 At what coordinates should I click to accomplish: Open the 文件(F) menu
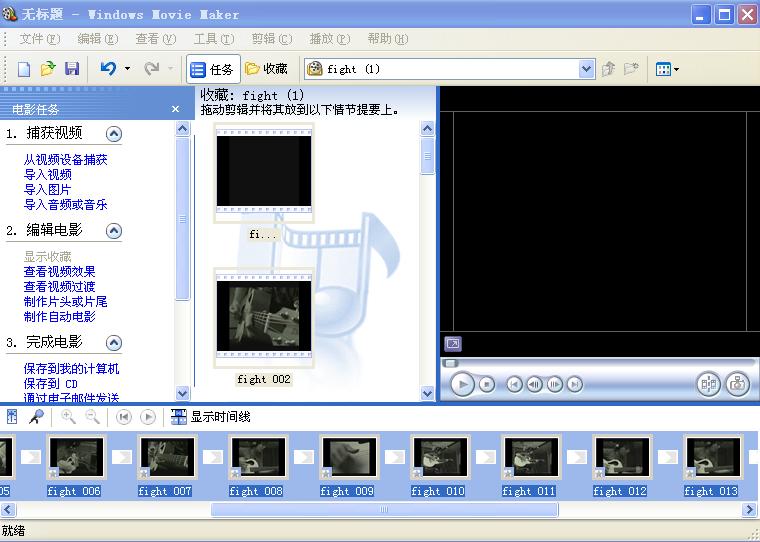coord(40,39)
